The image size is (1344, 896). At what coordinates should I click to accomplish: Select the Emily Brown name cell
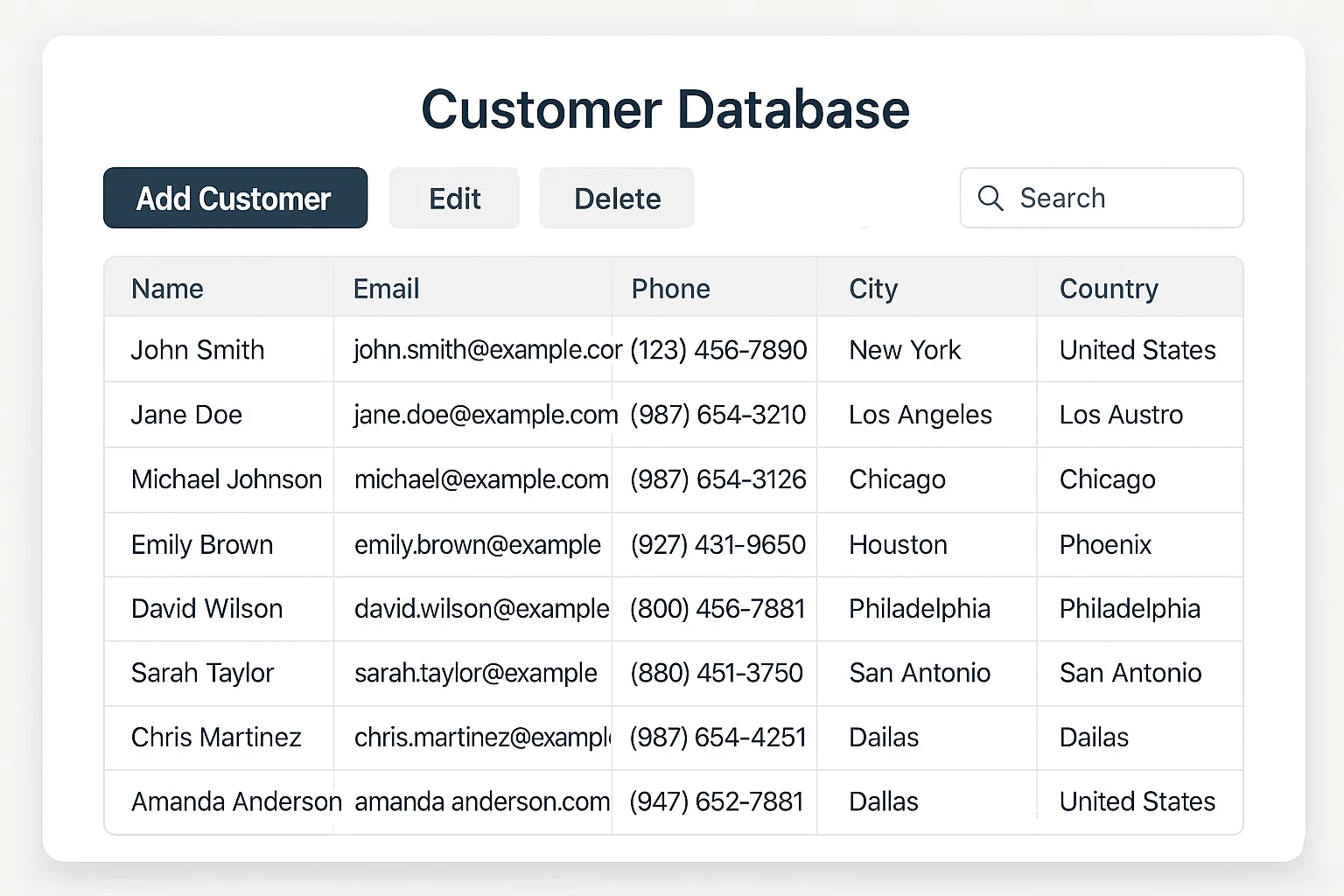click(x=219, y=544)
